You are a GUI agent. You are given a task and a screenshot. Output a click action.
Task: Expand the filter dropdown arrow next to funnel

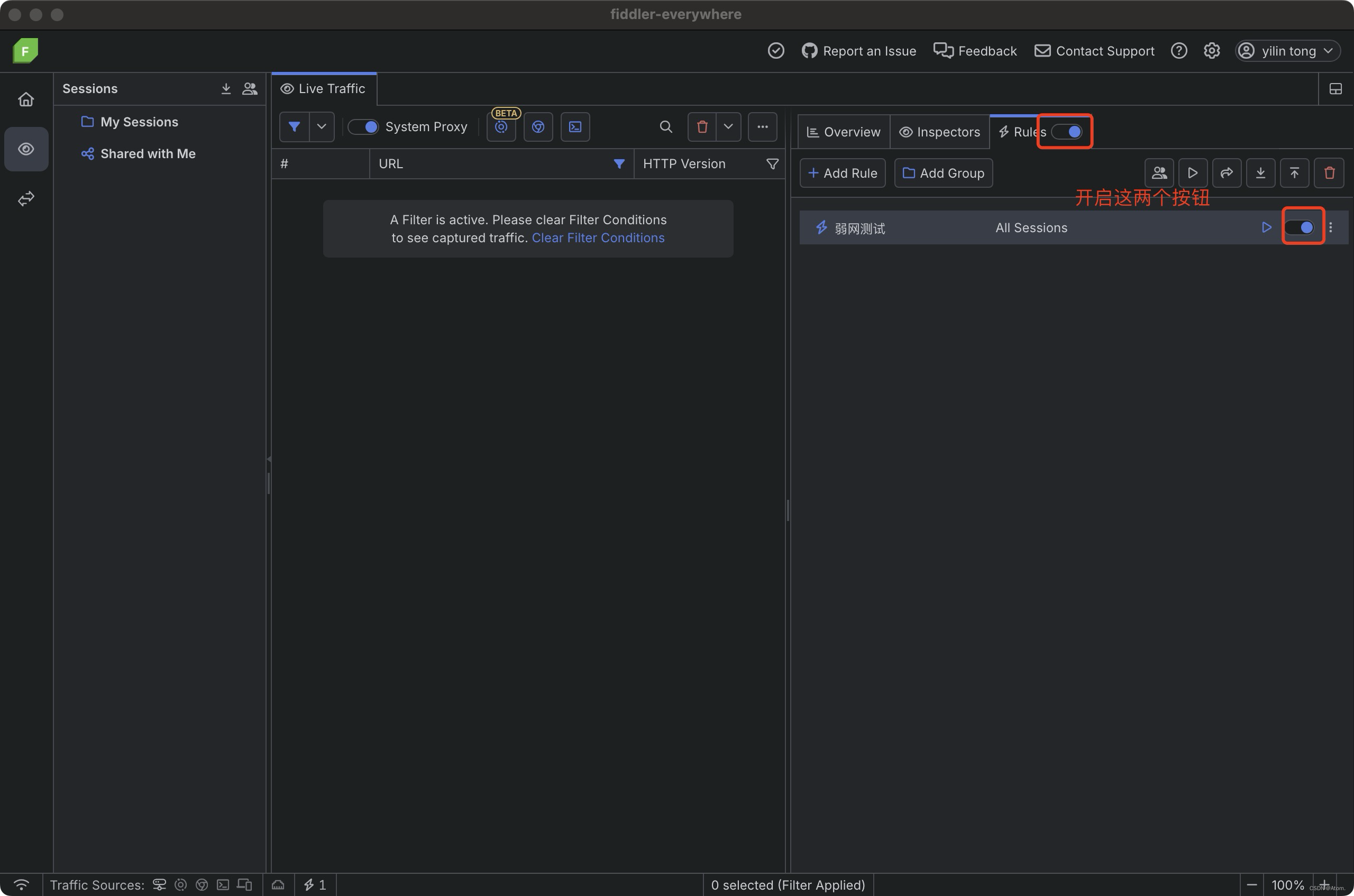coord(321,126)
